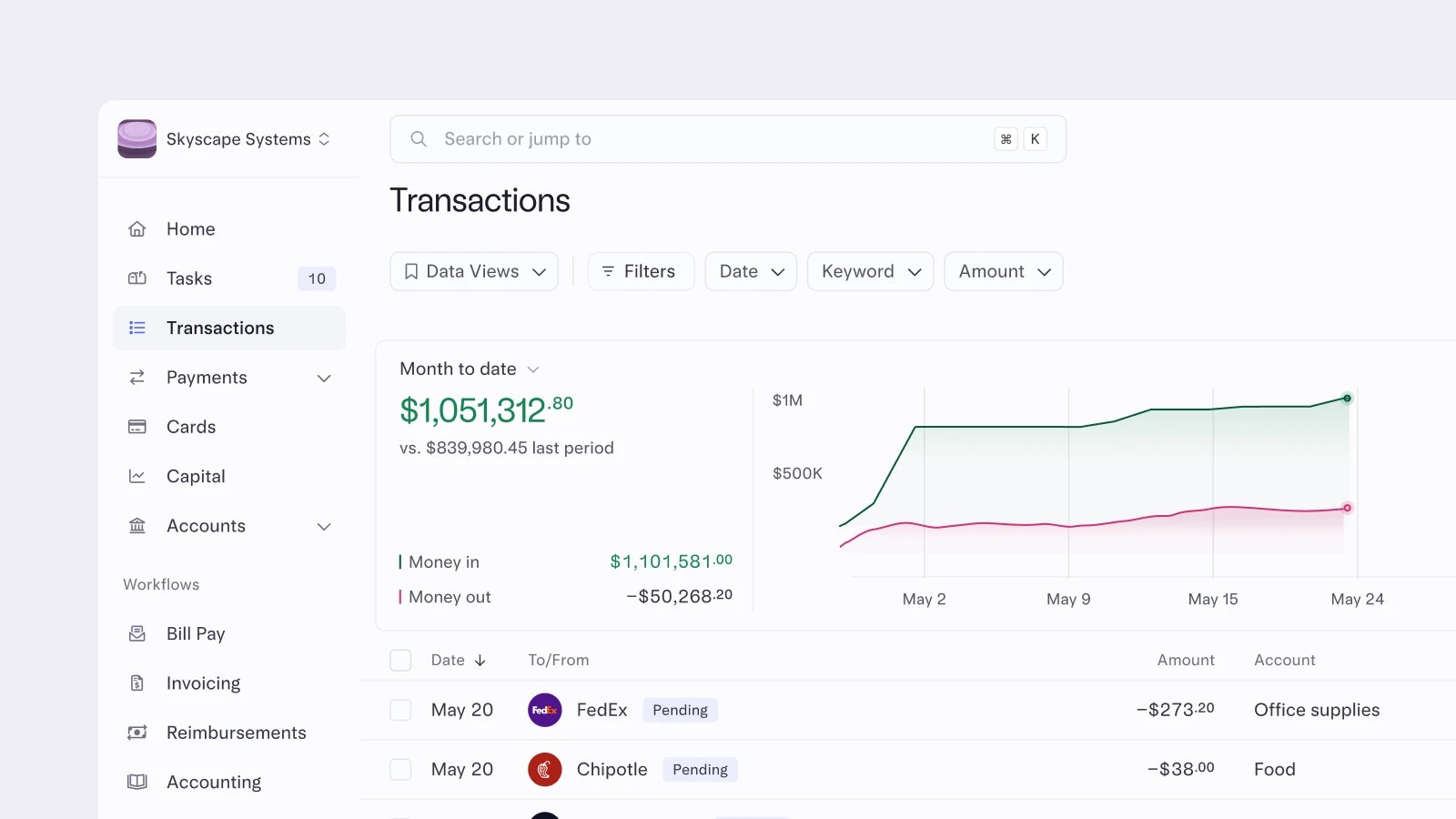Click the green Money in endpoint on chart
The image size is (1456, 819).
[1348, 399]
